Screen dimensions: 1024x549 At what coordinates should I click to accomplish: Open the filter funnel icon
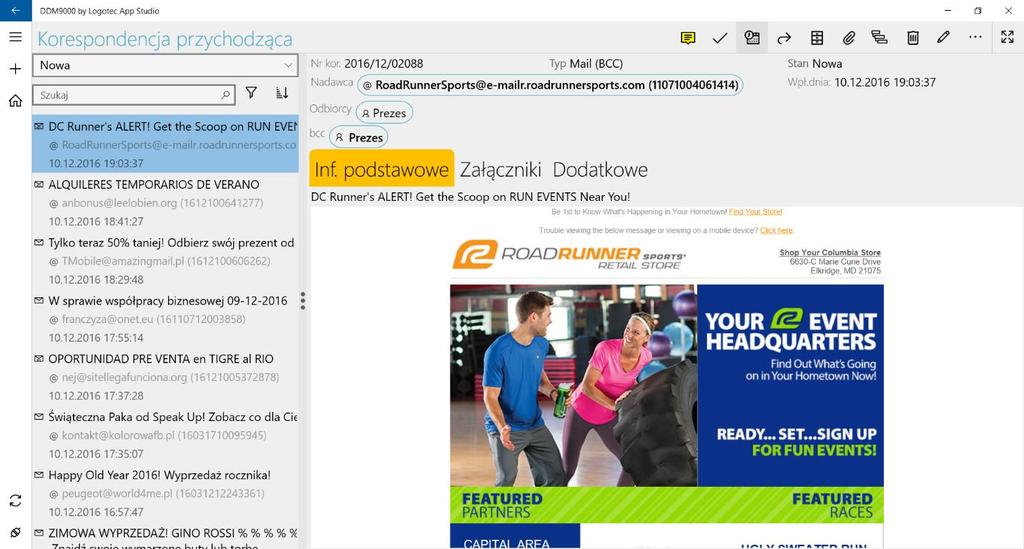251,93
